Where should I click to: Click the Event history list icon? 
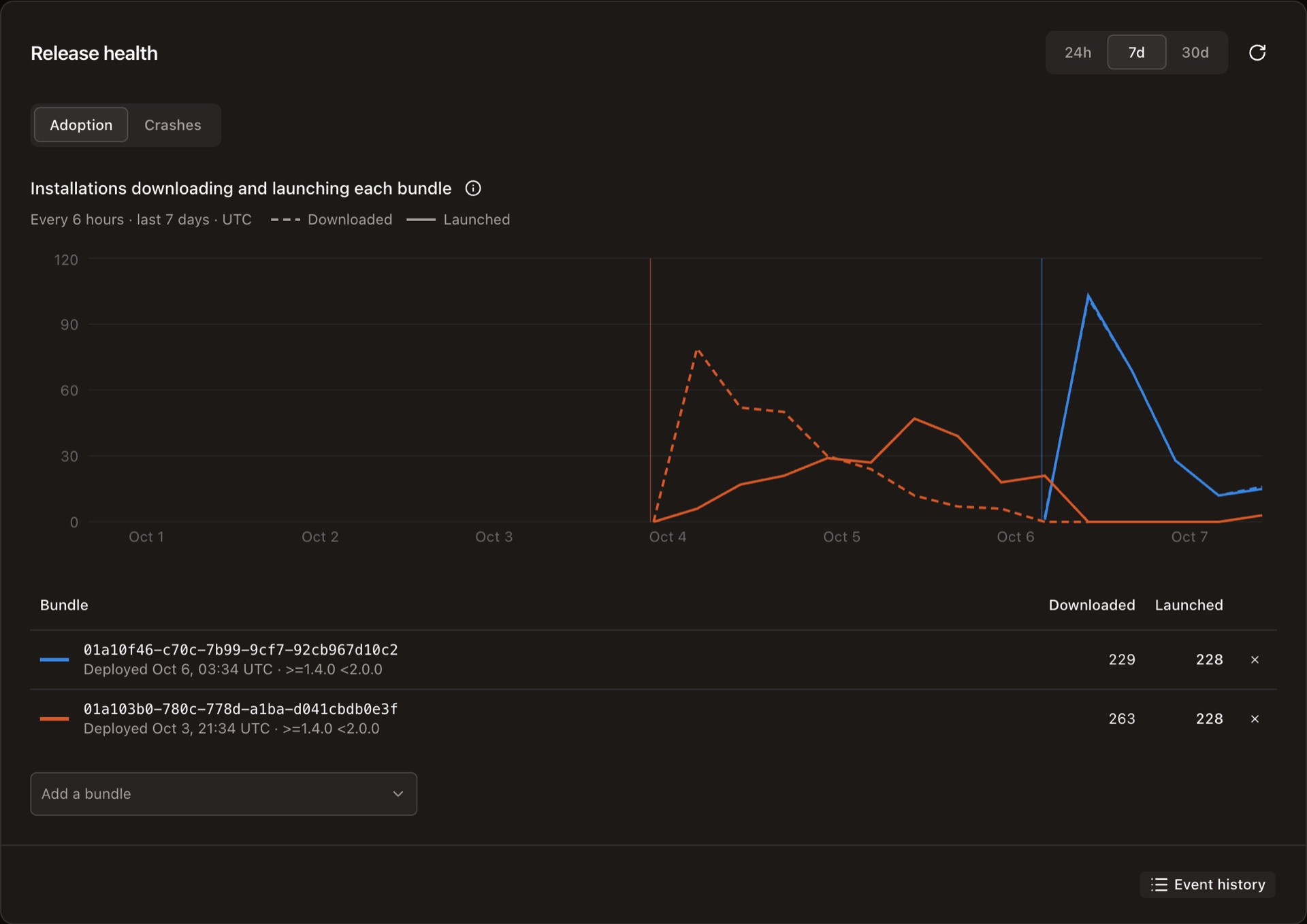1159,885
